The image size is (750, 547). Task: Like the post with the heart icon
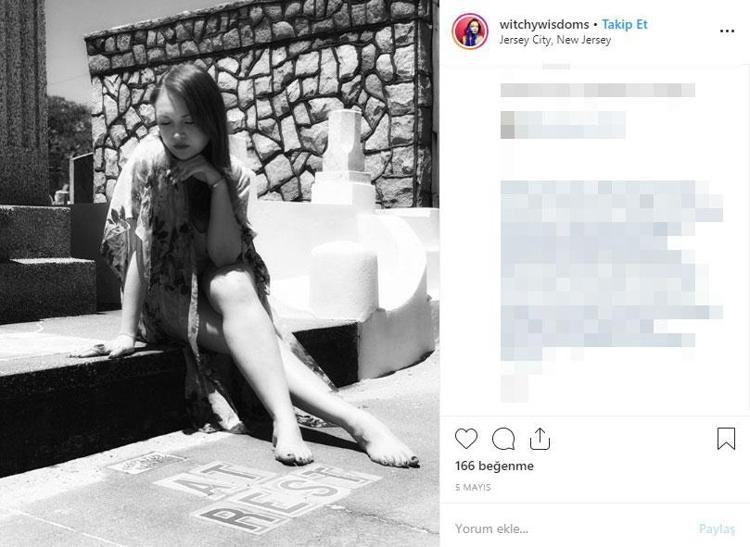click(466, 438)
